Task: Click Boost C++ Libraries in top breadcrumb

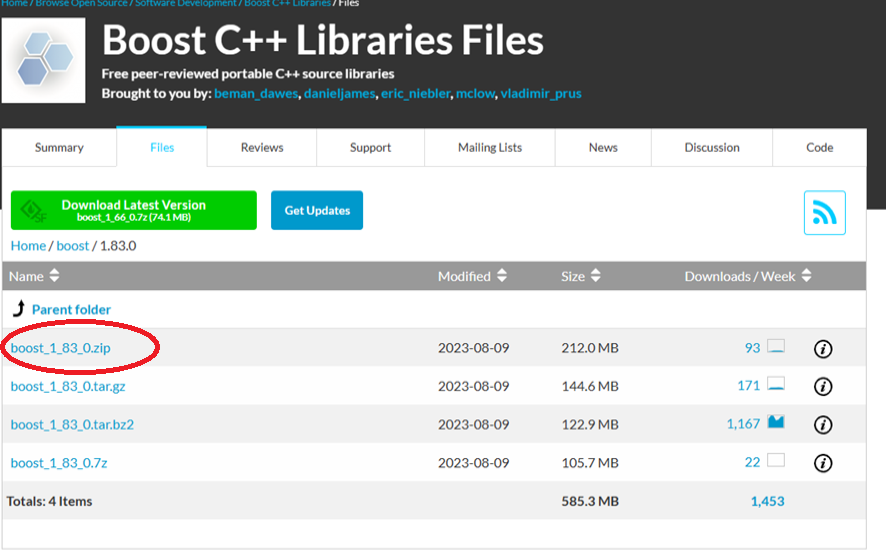Action: tap(288, 3)
